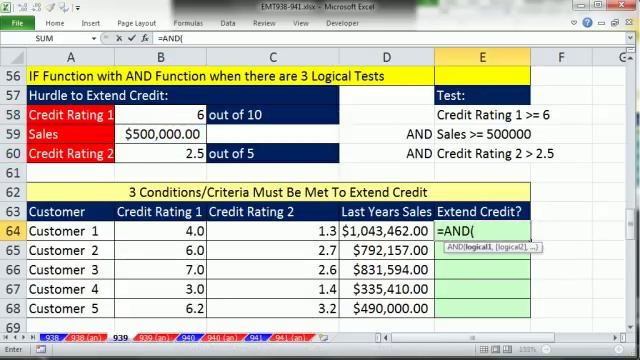Screen dimensions: 640x360
Task: Jump to the last sheet tab arrow
Action: tap(33, 338)
